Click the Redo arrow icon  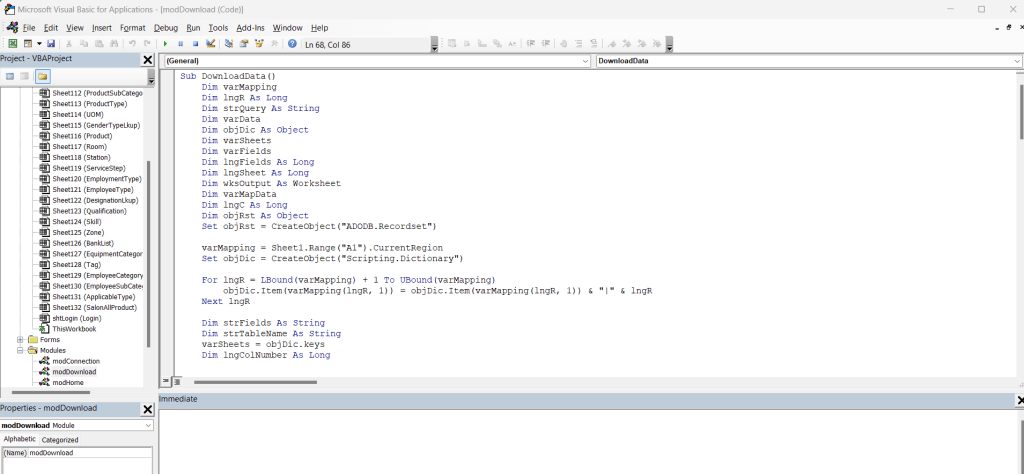click(x=147, y=44)
